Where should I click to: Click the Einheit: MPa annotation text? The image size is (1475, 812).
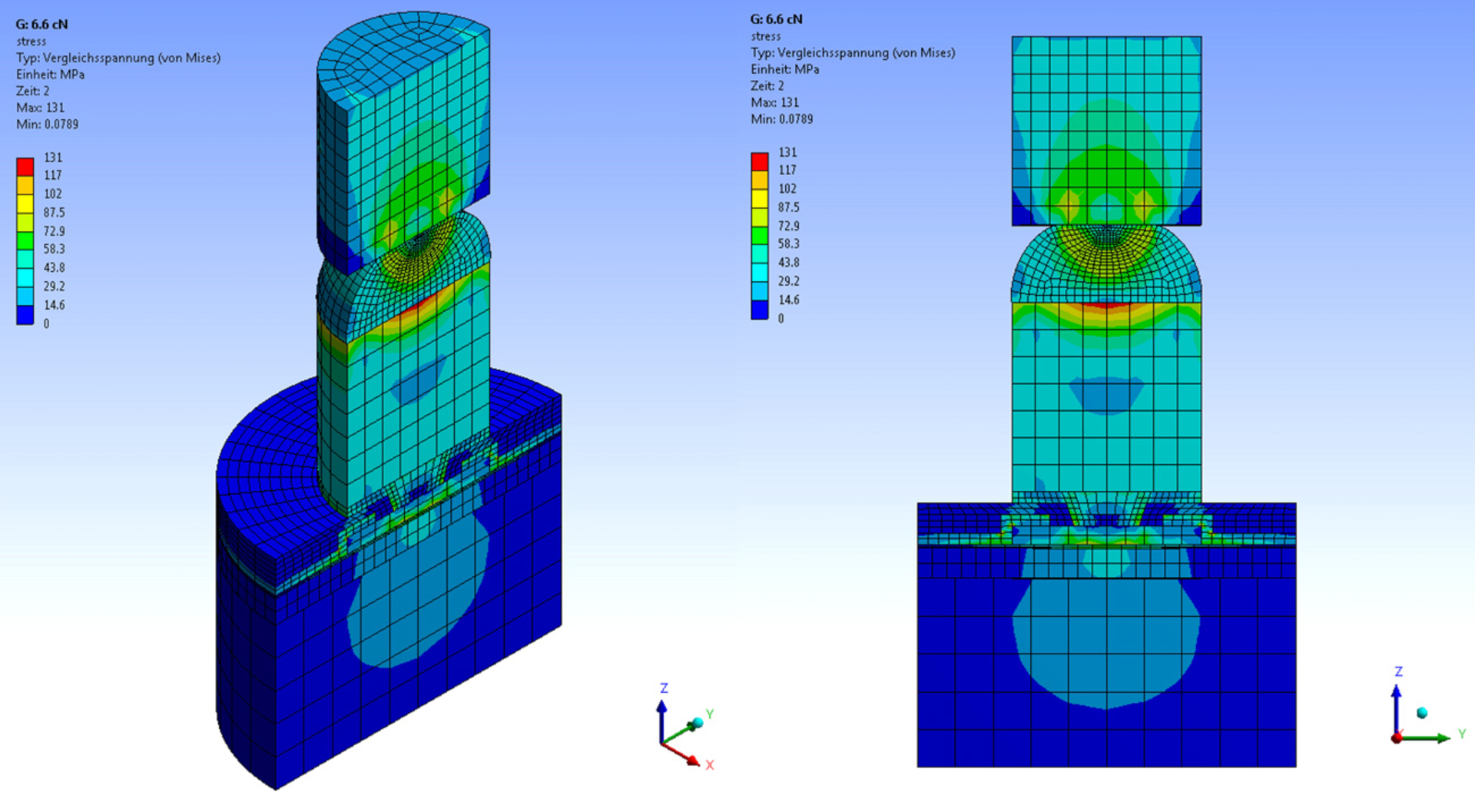coord(51,75)
